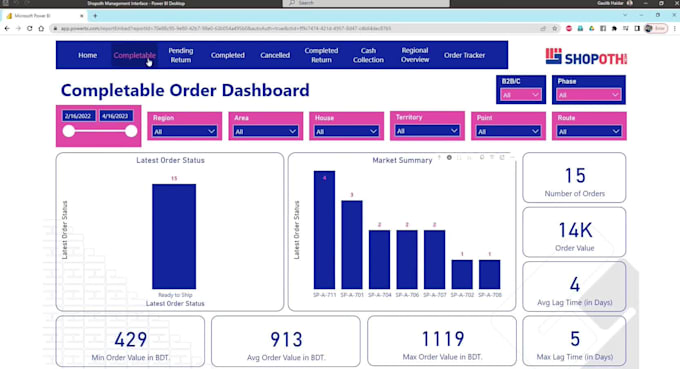Open focus mode for Market Summary
Image resolution: width=680 pixels, height=369 pixels.
(502, 158)
